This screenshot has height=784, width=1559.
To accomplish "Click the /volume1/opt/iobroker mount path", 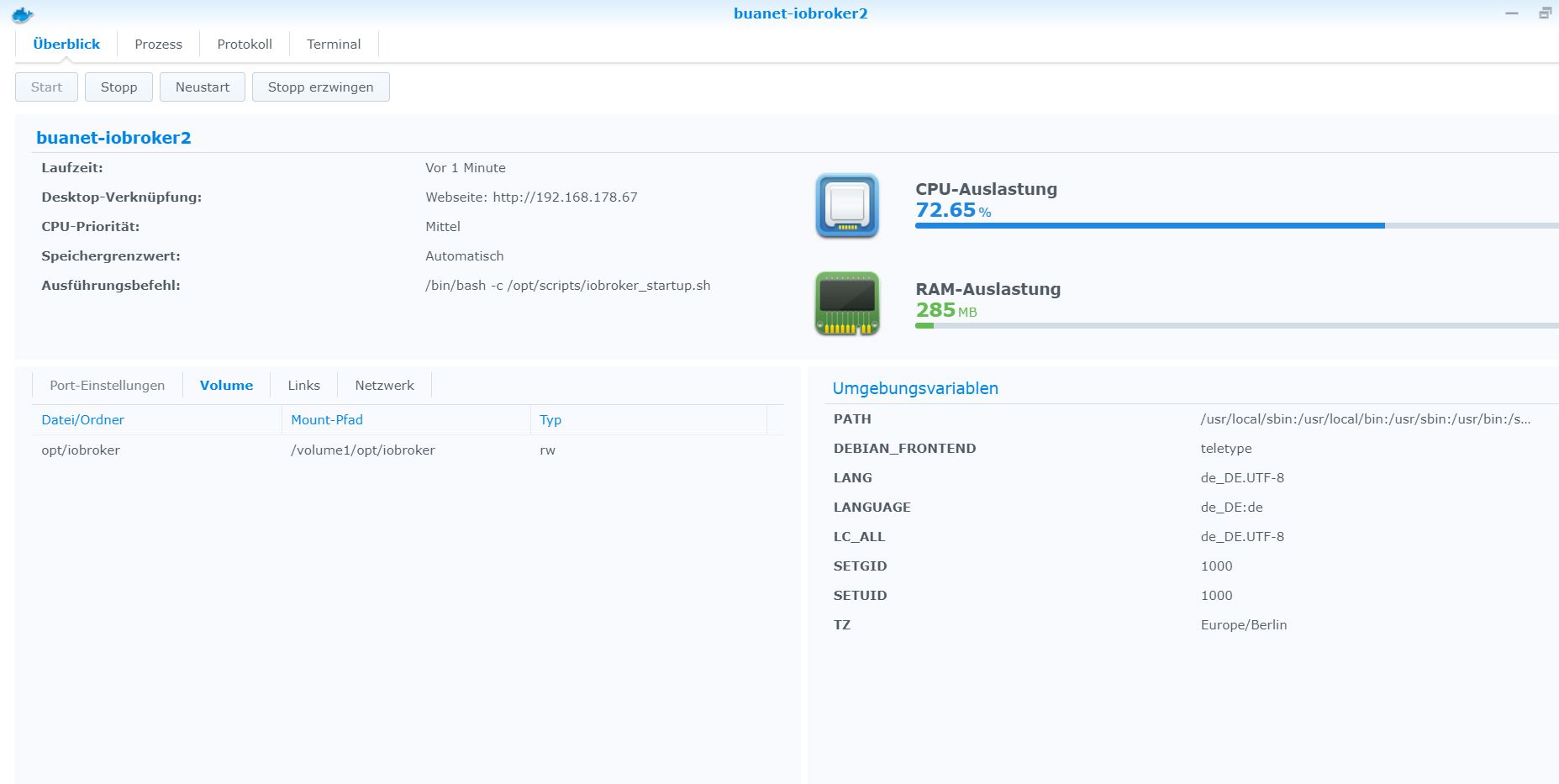I will pyautogui.click(x=362, y=450).
